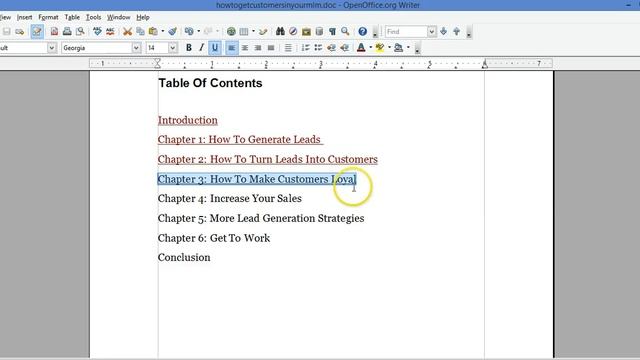
Task: Click Chapter 5: More Lead Generation Strategies
Action: pyautogui.click(x=261, y=218)
